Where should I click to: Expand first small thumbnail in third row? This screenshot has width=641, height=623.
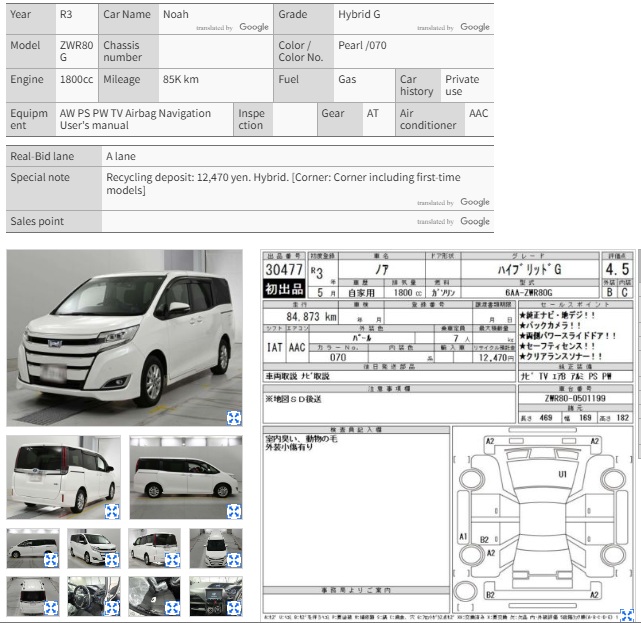click(x=51, y=560)
